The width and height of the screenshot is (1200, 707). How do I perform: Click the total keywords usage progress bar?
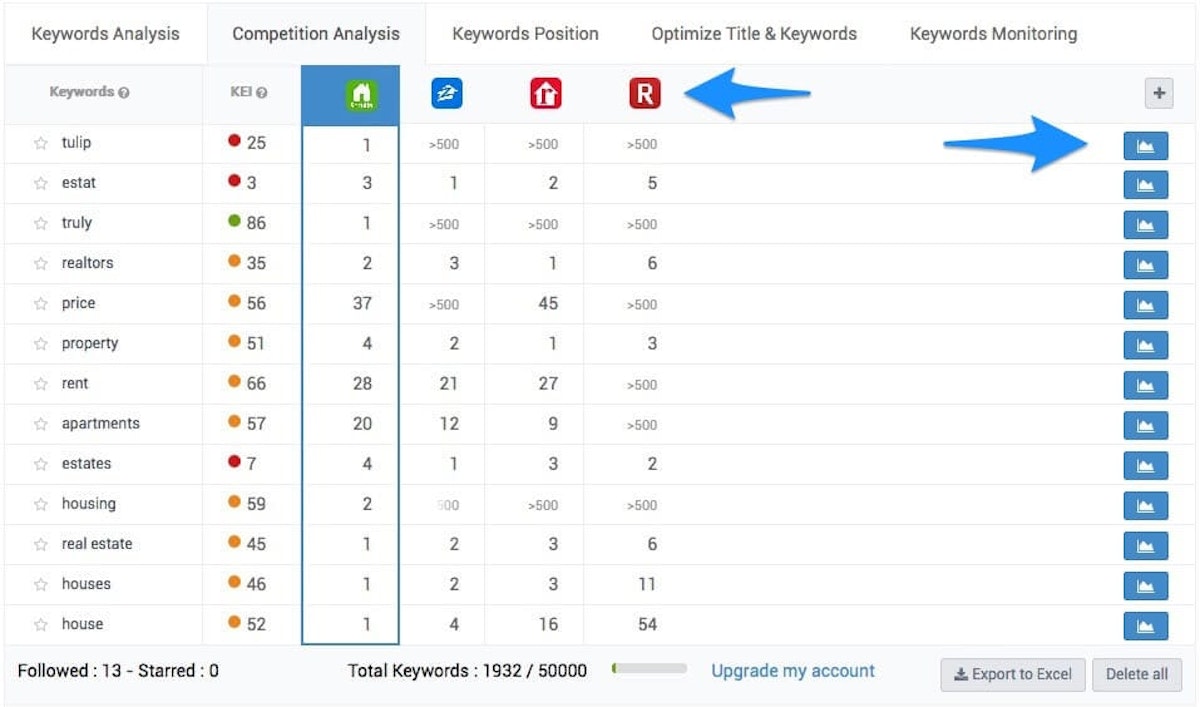[x=649, y=669]
